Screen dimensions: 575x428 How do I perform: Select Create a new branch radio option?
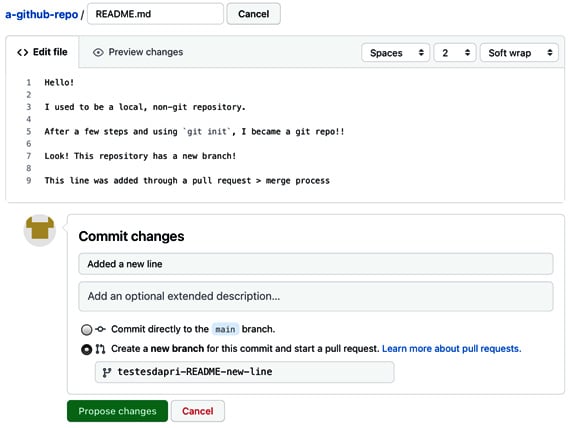(x=87, y=349)
